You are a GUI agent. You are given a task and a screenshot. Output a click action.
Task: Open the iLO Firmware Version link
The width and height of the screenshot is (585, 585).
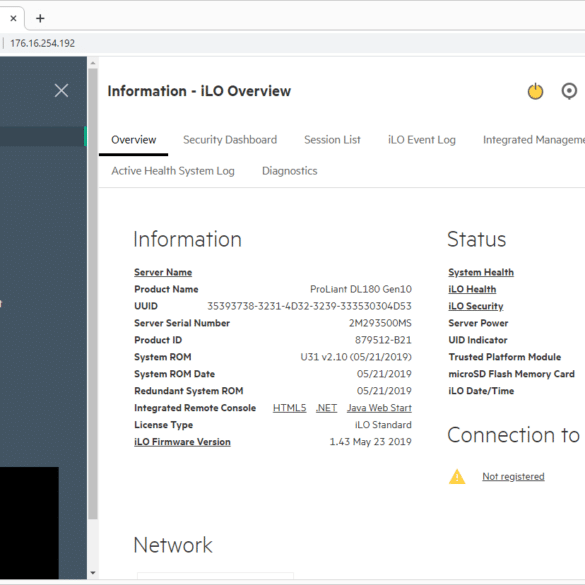coord(182,442)
